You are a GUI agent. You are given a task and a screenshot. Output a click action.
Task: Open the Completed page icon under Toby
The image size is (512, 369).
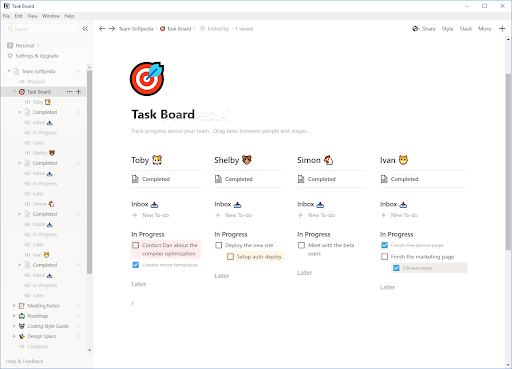click(x=135, y=179)
